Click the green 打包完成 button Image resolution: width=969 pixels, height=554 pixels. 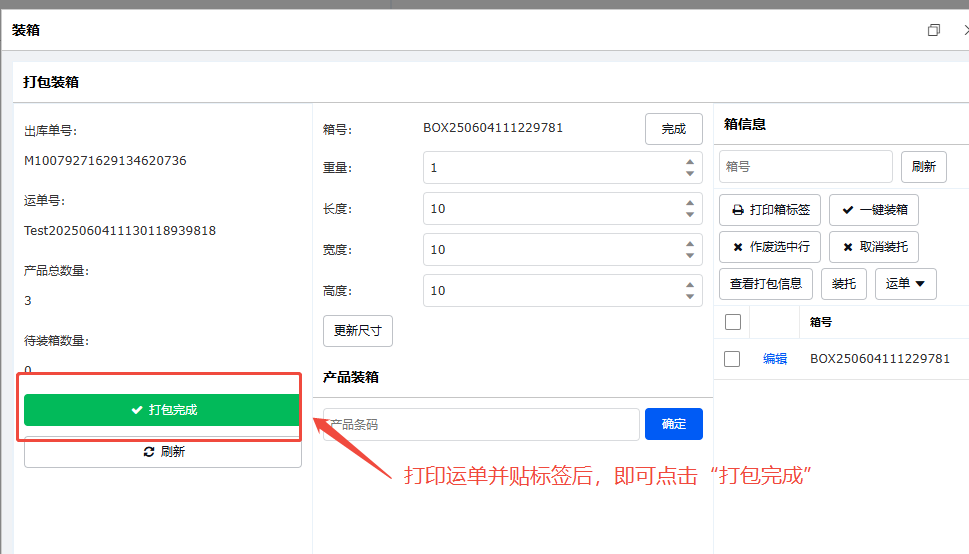[163, 410]
